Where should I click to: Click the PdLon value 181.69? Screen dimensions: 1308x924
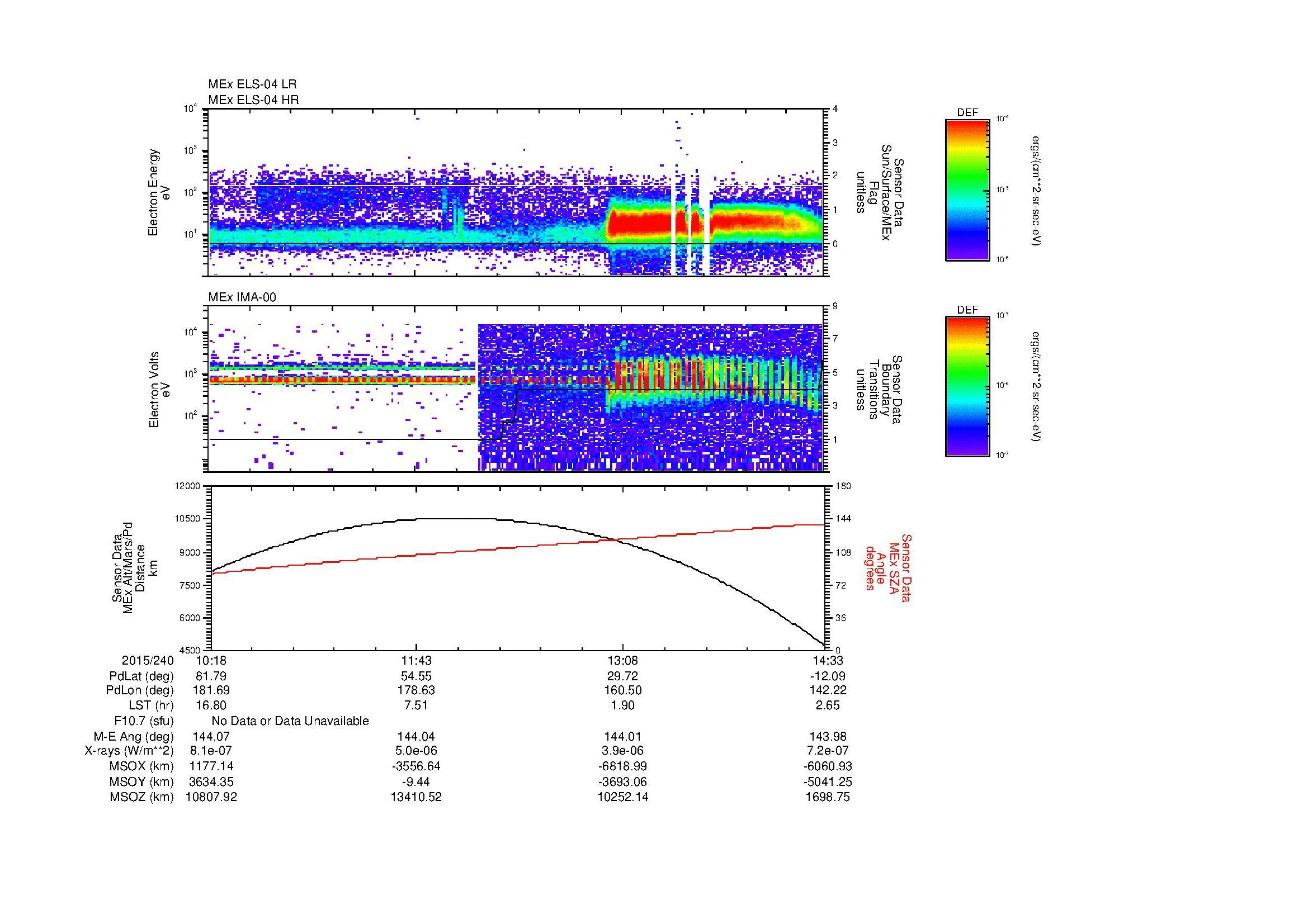(x=211, y=690)
